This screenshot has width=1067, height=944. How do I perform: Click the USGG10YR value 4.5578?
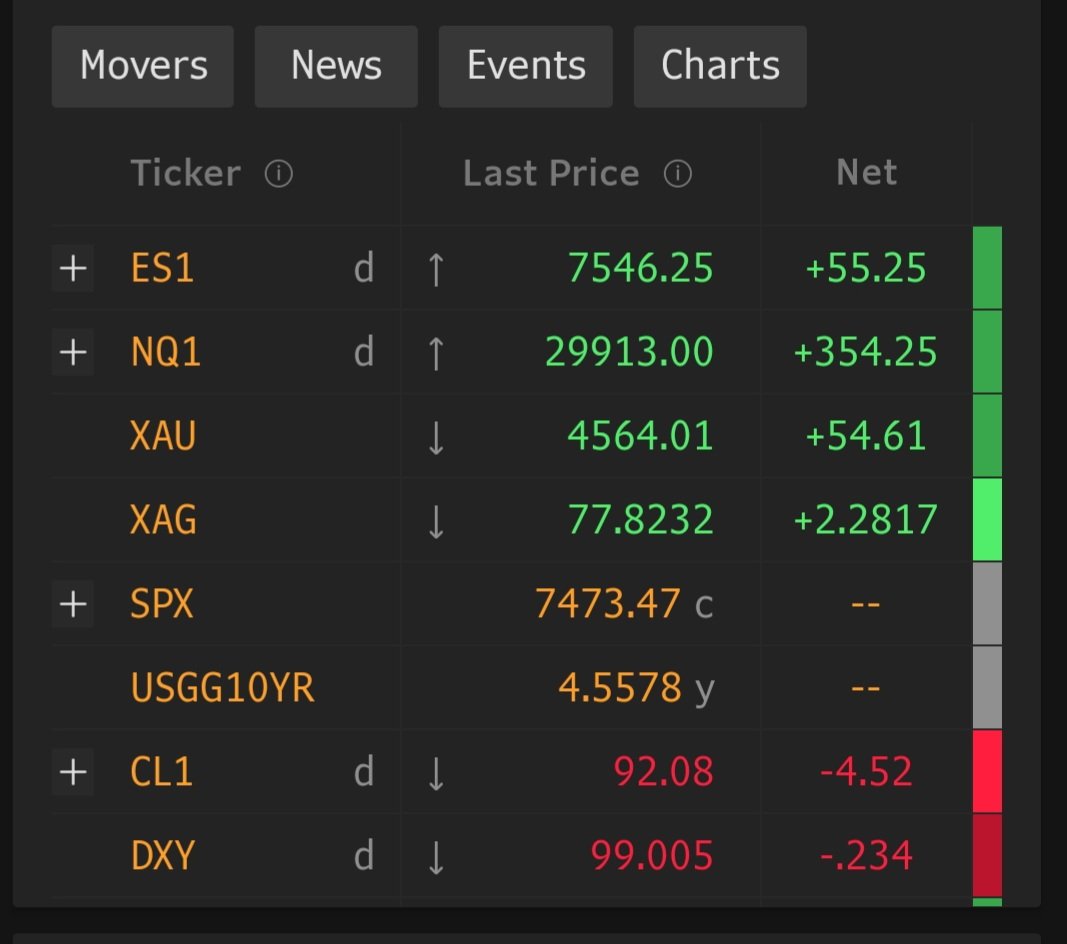(620, 688)
